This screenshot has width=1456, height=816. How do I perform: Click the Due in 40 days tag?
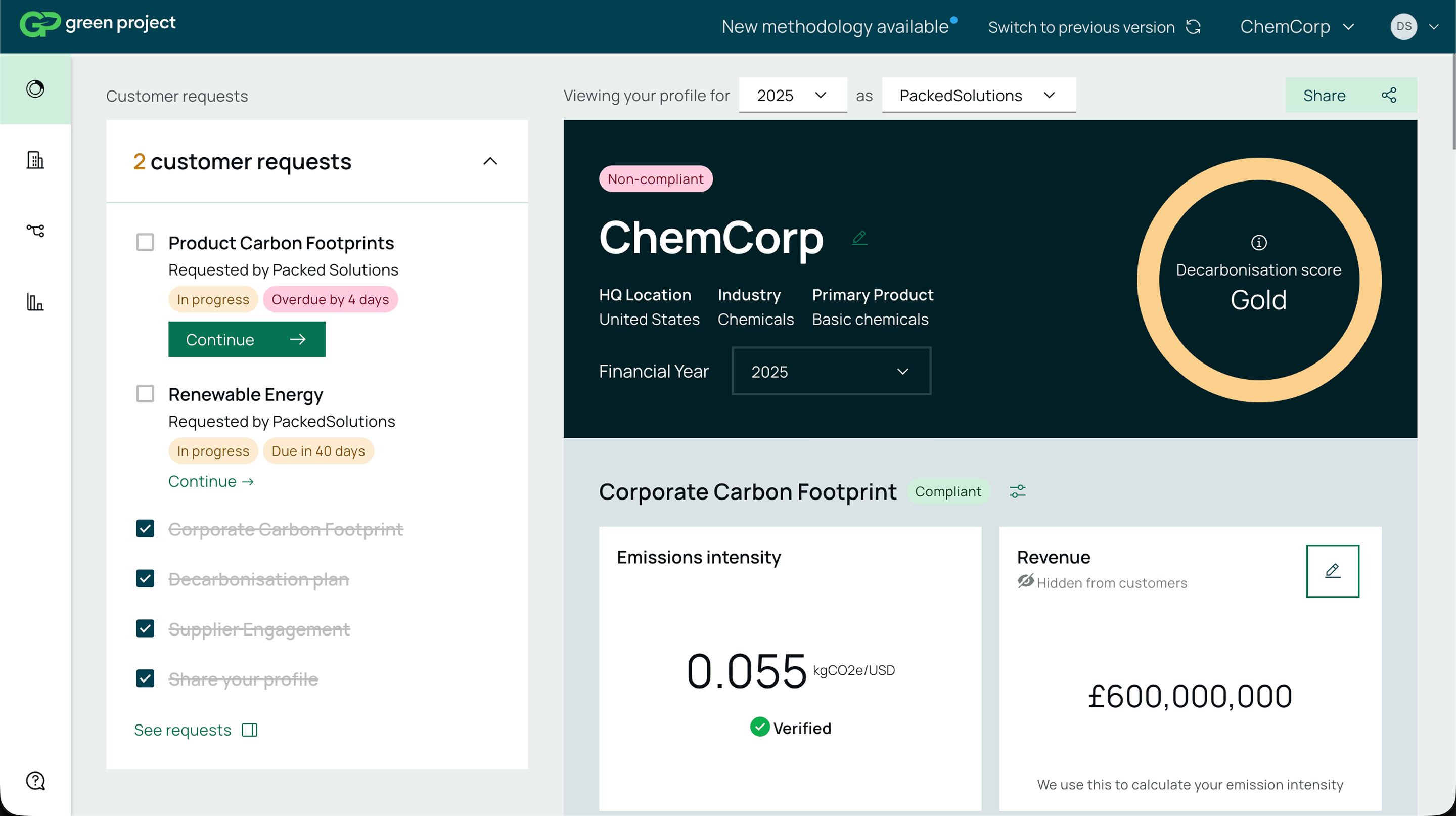318,451
